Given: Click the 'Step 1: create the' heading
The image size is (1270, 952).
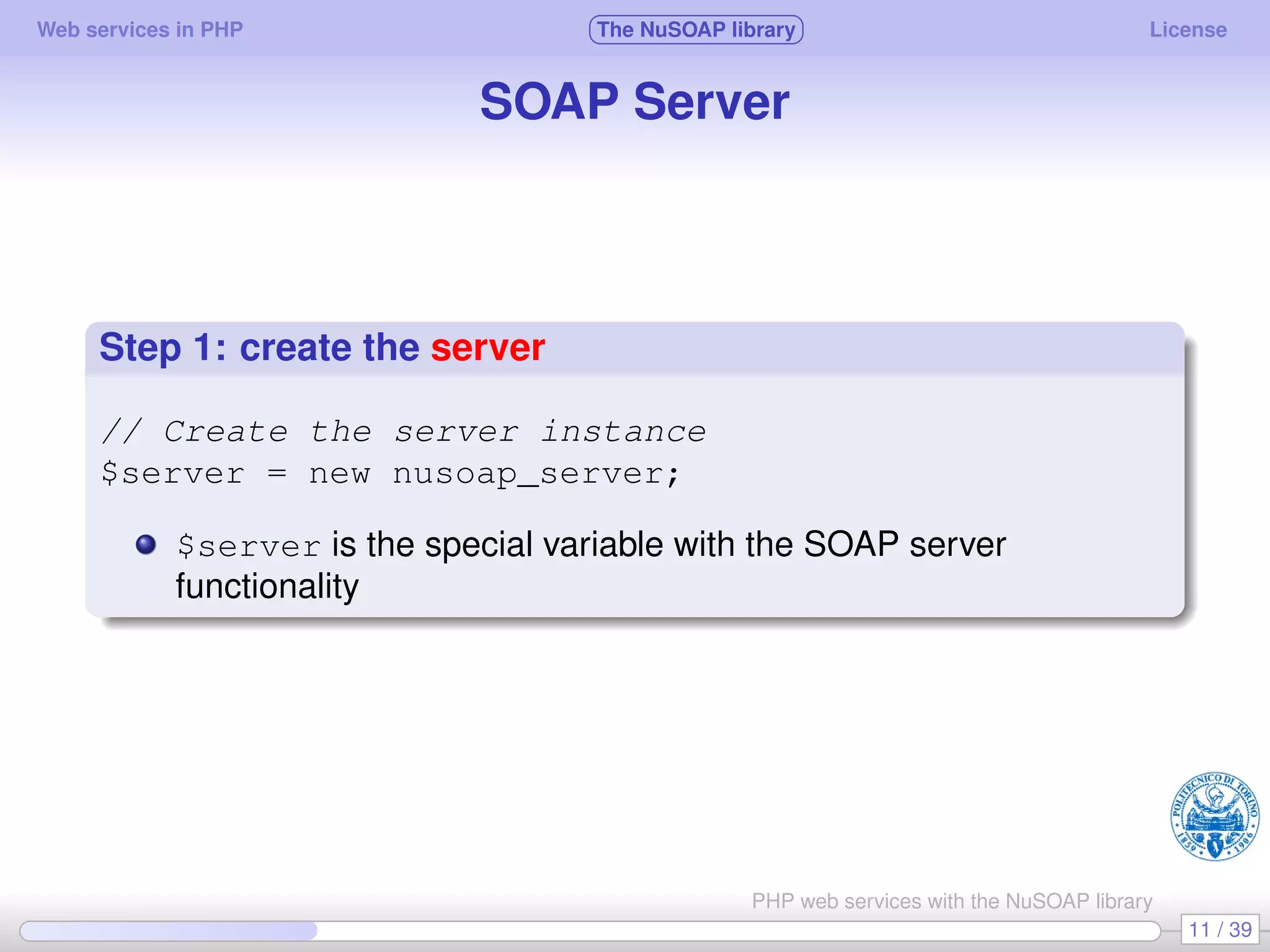Looking at the screenshot, I should 259,347.
